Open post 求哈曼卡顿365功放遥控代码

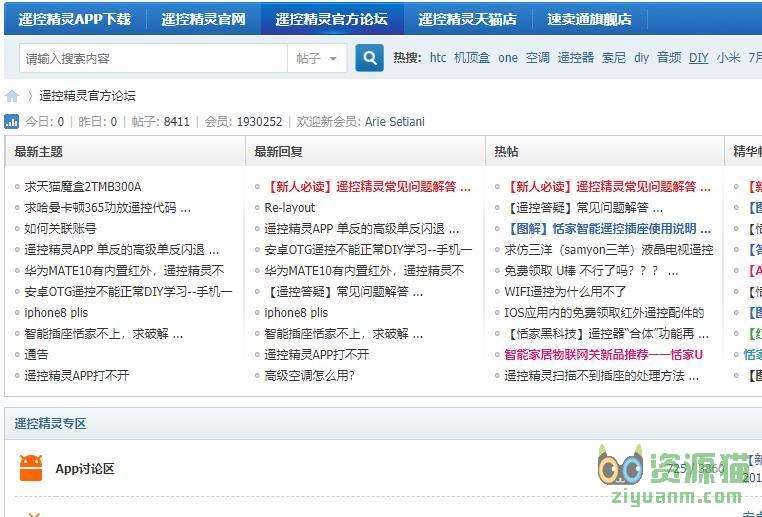pyautogui.click(x=107, y=207)
